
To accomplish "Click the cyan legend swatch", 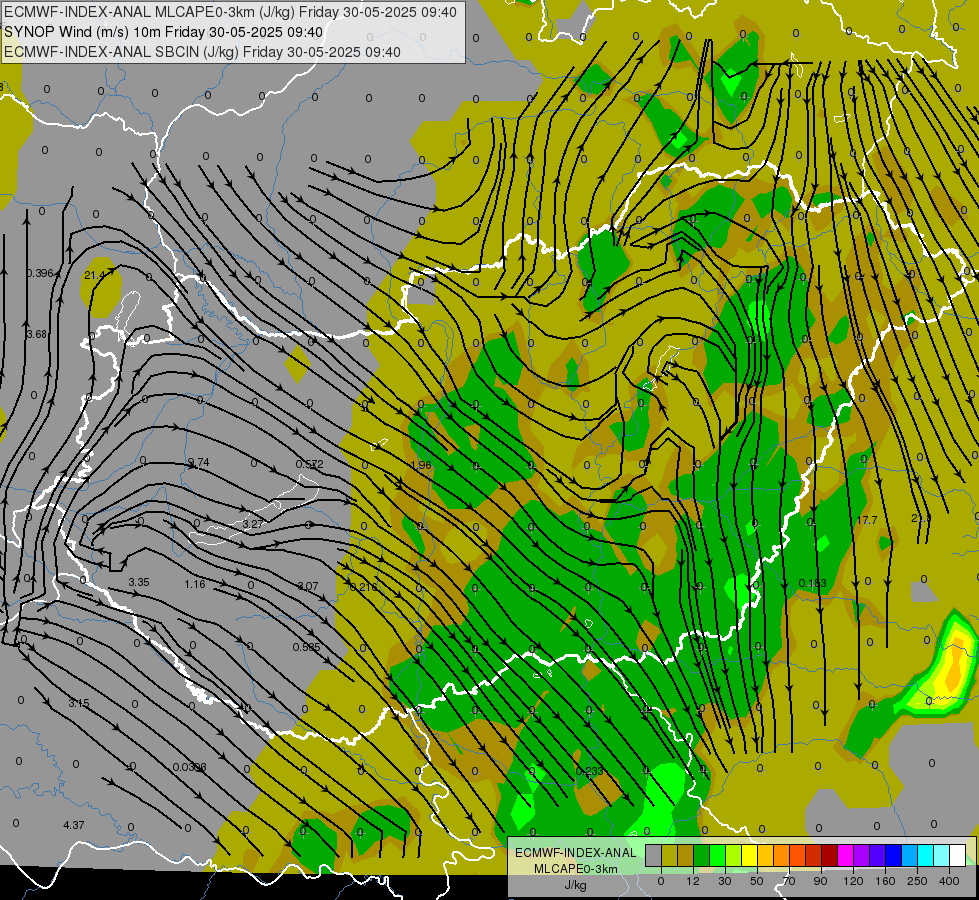I will [x=927, y=855].
